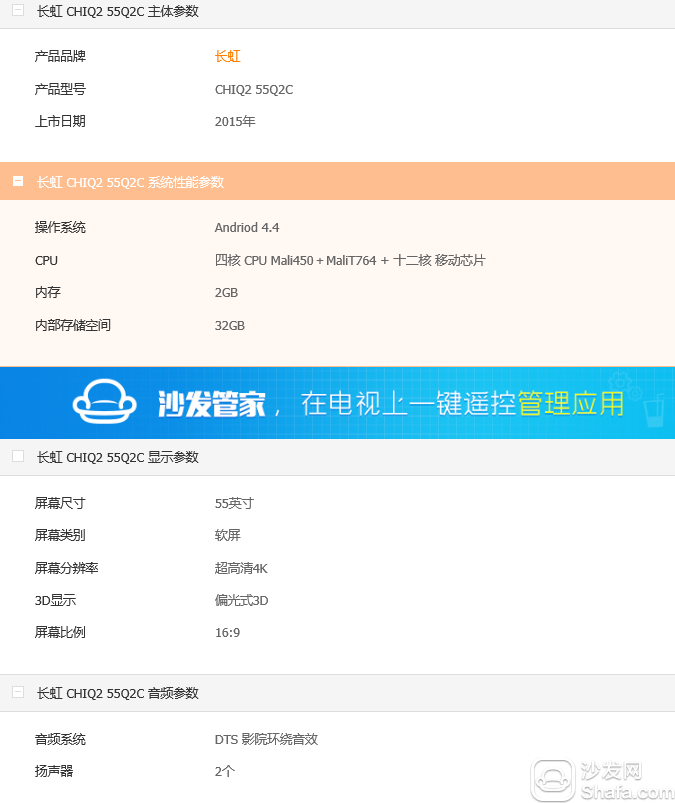Click the 产品型号 label

coord(60,90)
